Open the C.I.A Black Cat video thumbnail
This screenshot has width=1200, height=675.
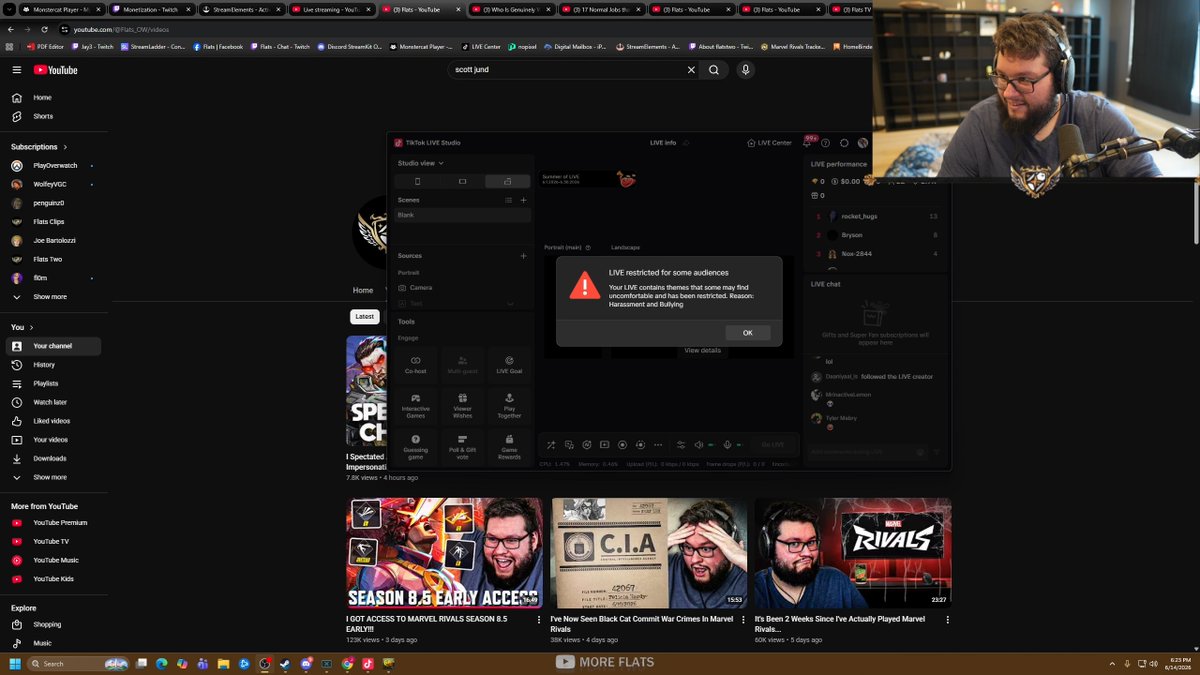pos(648,553)
